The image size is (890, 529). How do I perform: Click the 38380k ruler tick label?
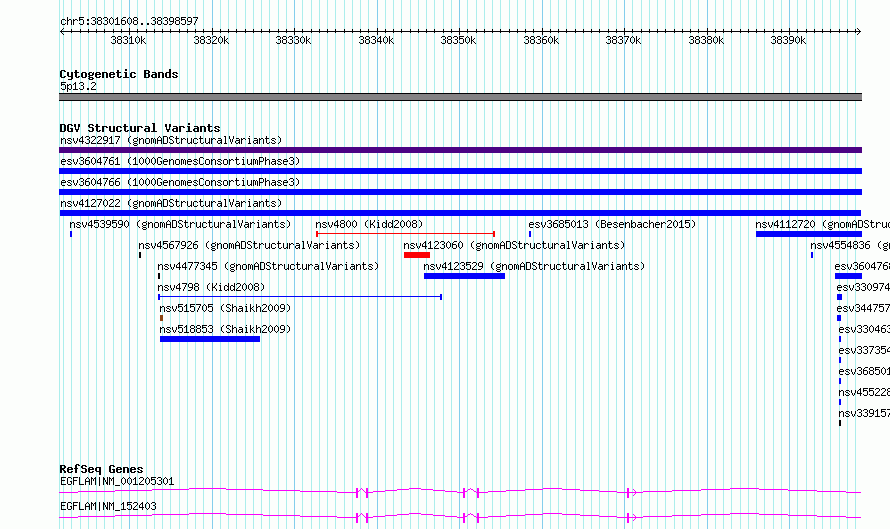[x=706, y=40]
